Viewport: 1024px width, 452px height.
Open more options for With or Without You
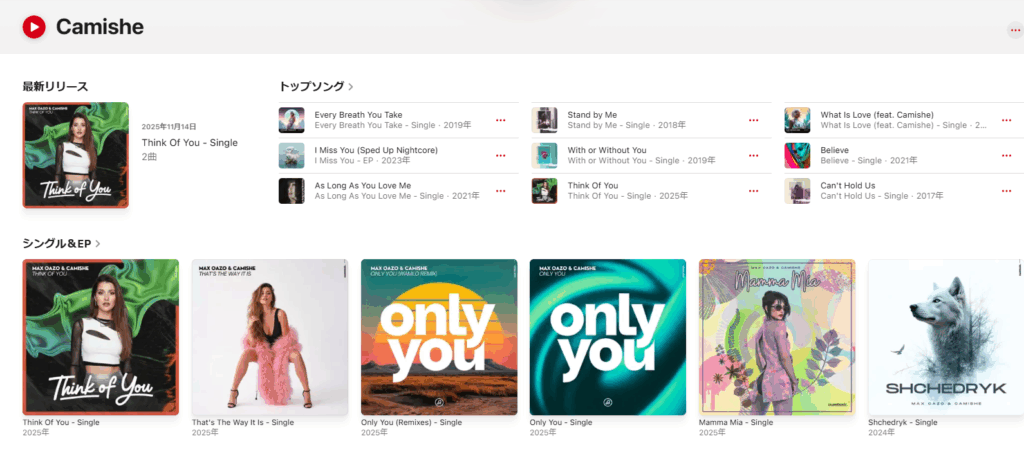click(x=754, y=155)
